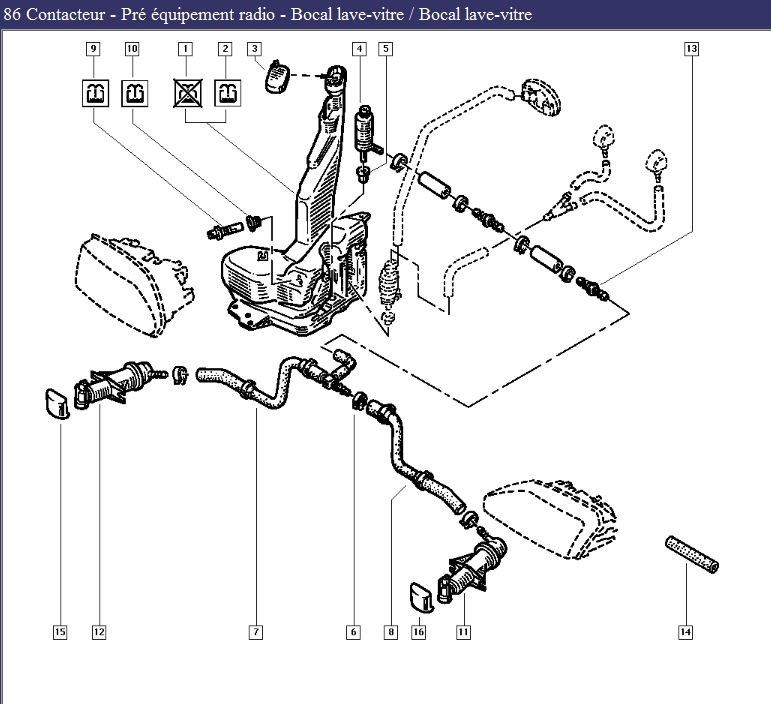Select callout number 12 for left washer jet
Image resolution: width=771 pixels, height=704 pixels.
(99, 632)
